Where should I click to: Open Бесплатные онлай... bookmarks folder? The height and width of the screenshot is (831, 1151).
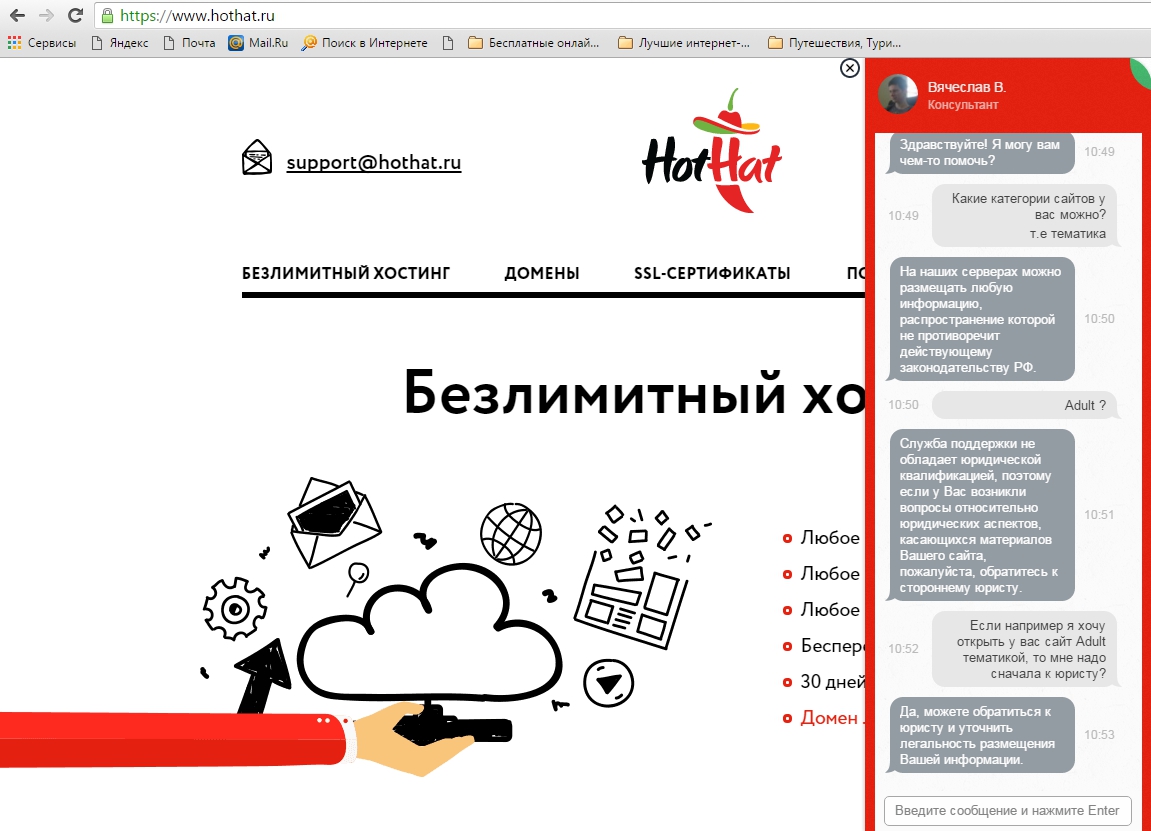534,43
